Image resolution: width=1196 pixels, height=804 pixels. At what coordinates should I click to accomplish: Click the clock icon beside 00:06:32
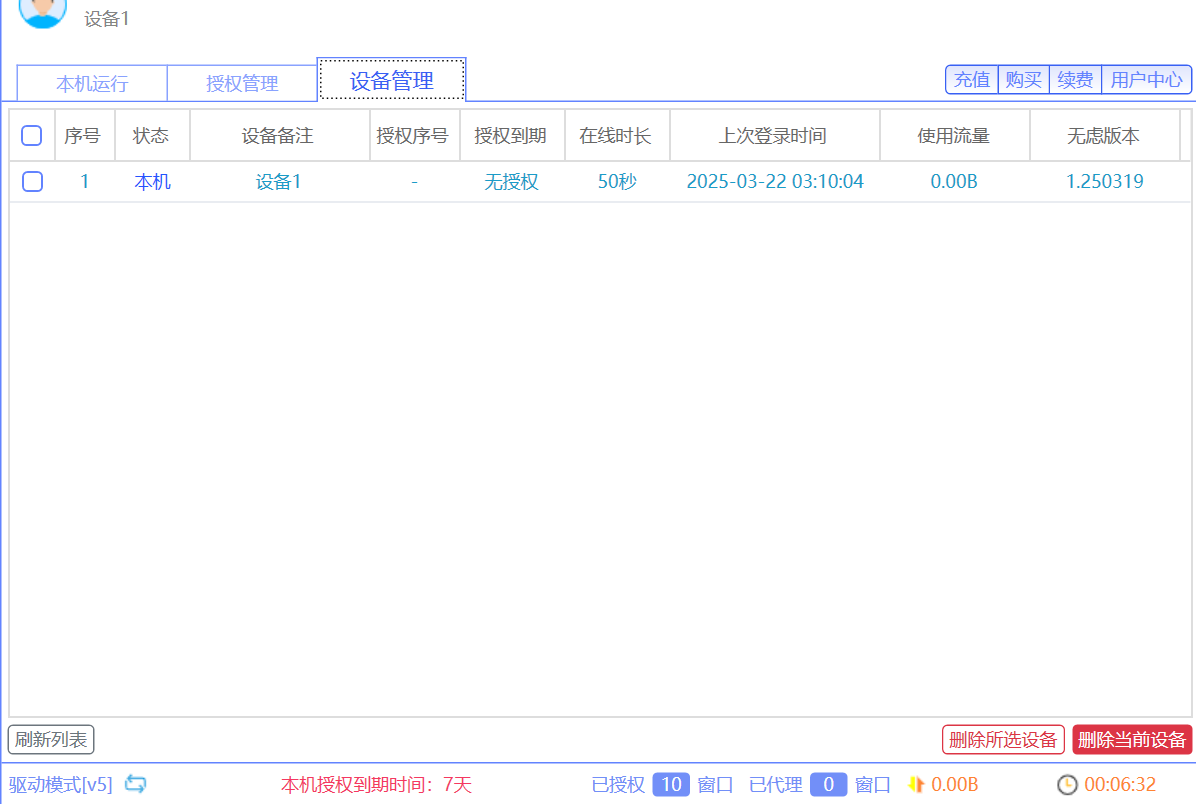click(x=1067, y=785)
